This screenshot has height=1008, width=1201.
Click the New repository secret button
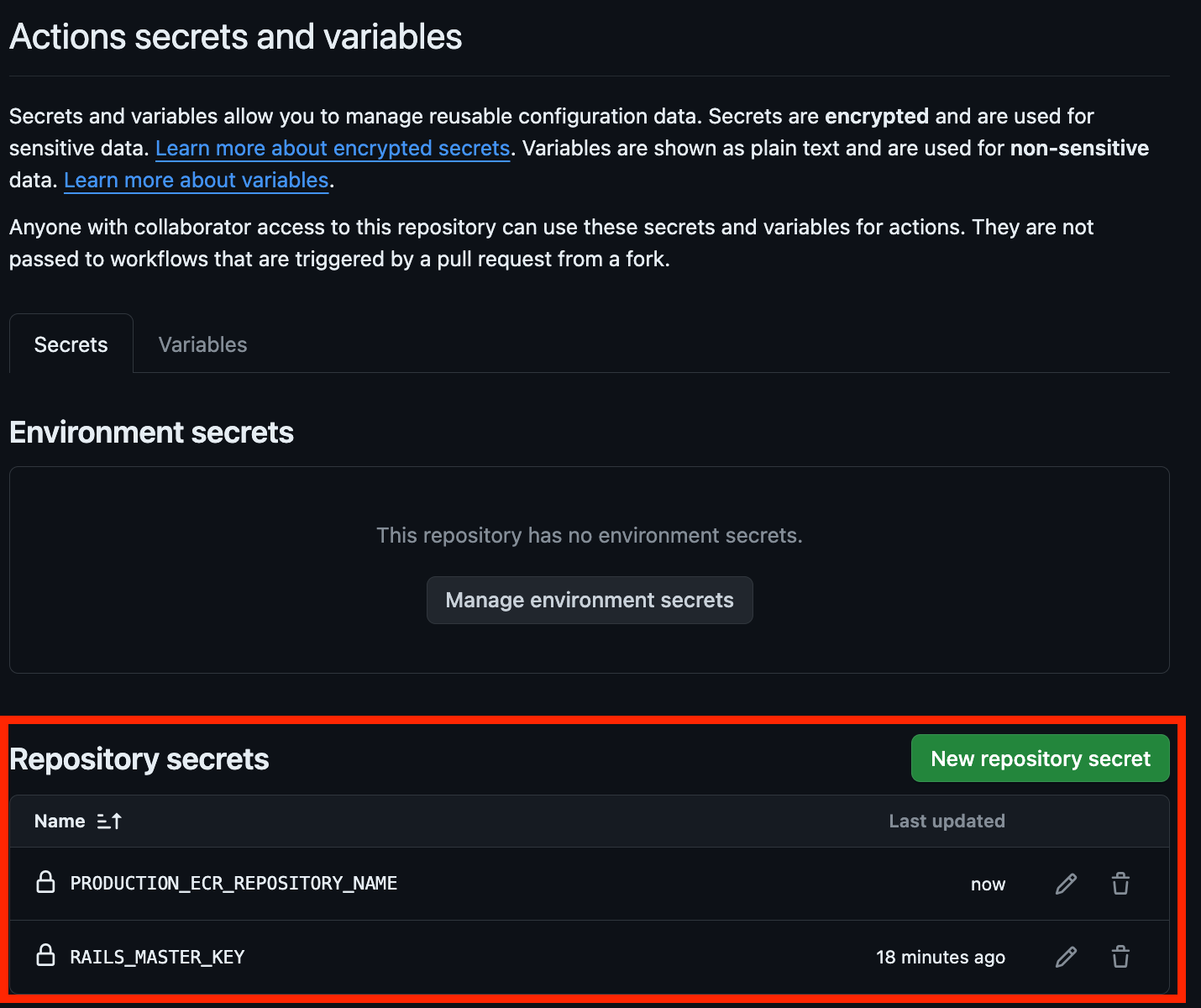pos(1040,758)
